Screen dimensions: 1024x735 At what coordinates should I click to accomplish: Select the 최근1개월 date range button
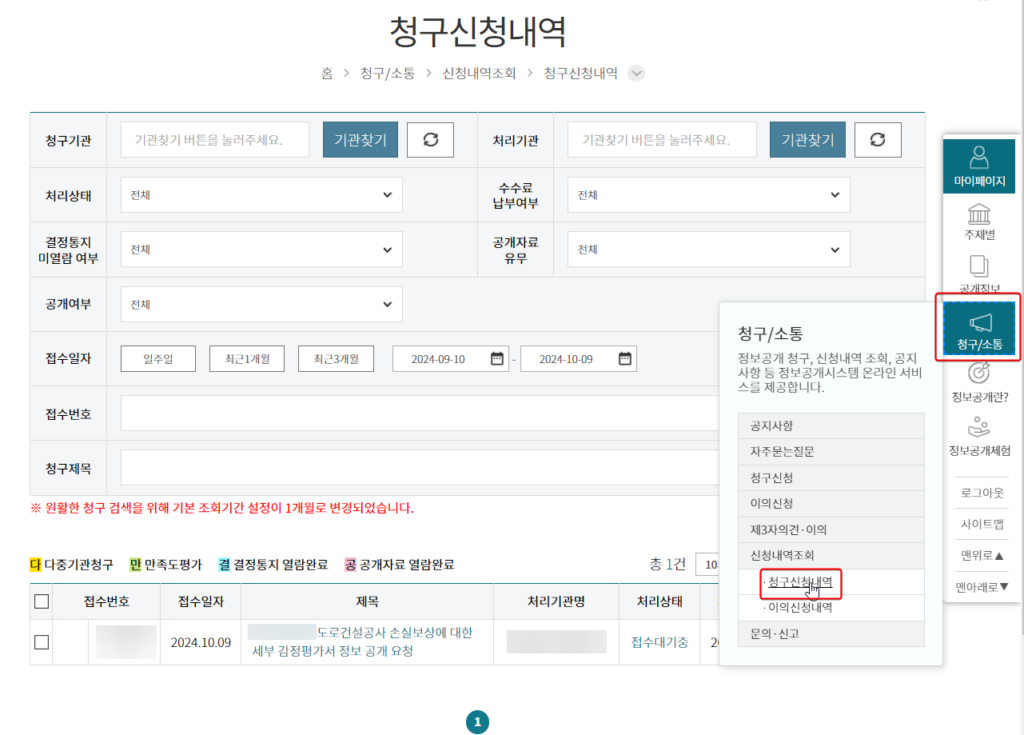[247, 359]
